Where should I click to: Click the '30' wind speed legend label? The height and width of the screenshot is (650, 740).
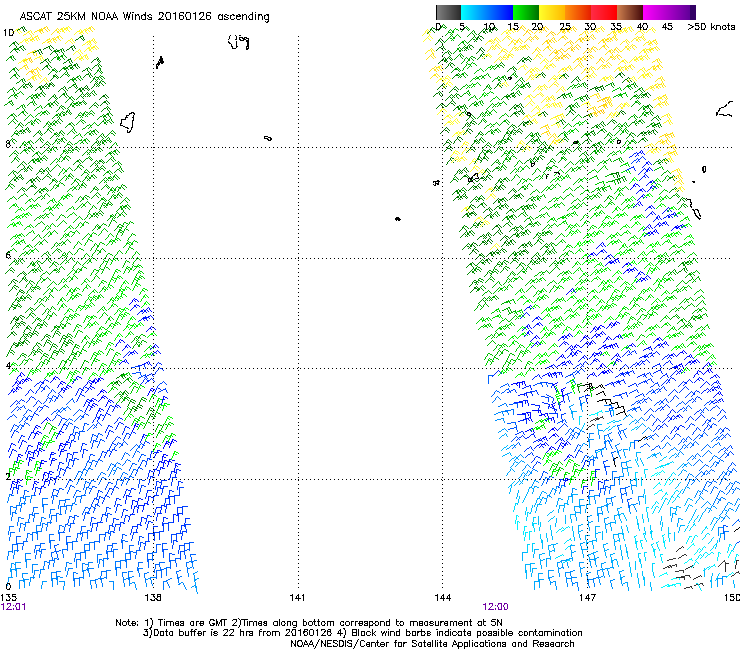tap(590, 27)
